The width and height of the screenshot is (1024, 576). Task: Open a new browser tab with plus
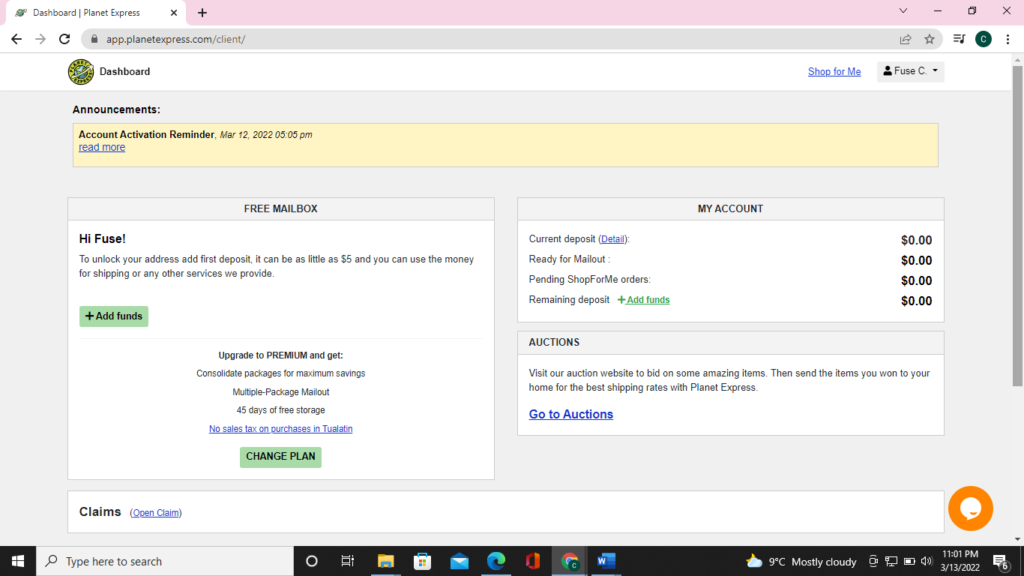(x=202, y=12)
